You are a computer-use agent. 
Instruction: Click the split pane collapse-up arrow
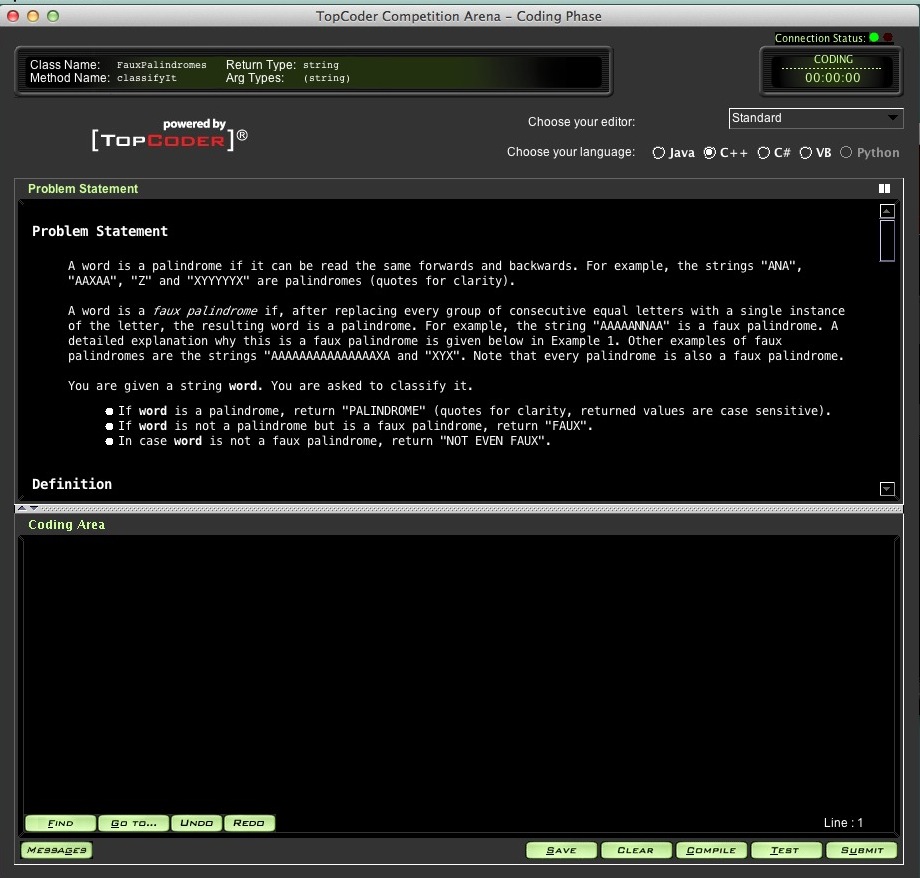tap(22, 509)
